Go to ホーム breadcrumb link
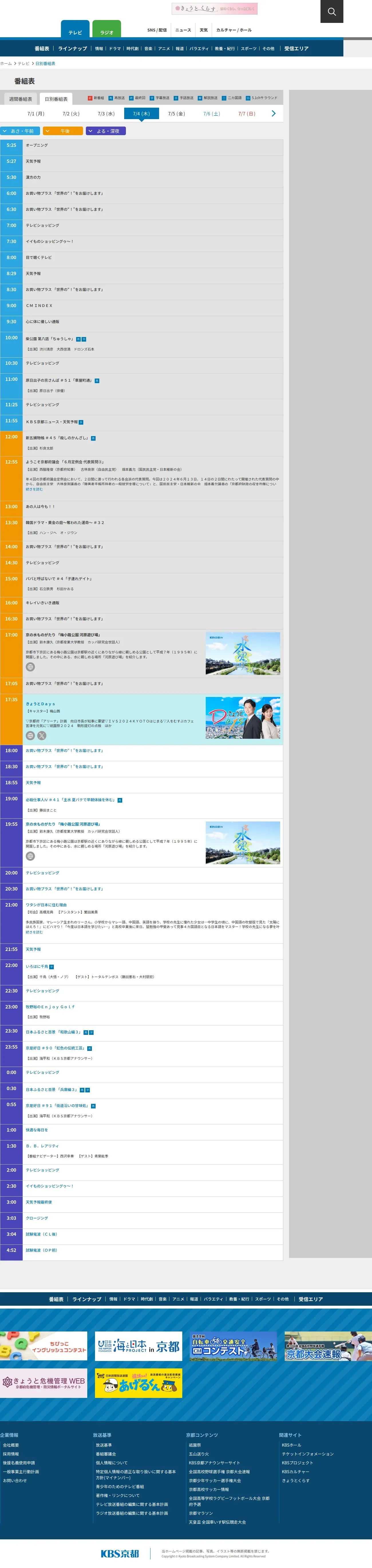Screen dimensions: 372x1568 (x=6, y=63)
